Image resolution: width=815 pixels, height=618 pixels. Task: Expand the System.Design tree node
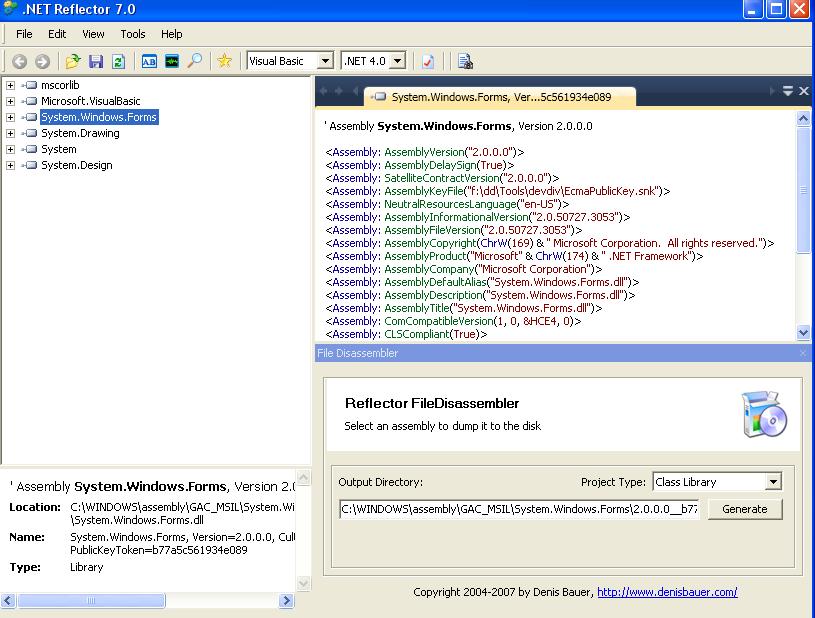pyautogui.click(x=10, y=166)
